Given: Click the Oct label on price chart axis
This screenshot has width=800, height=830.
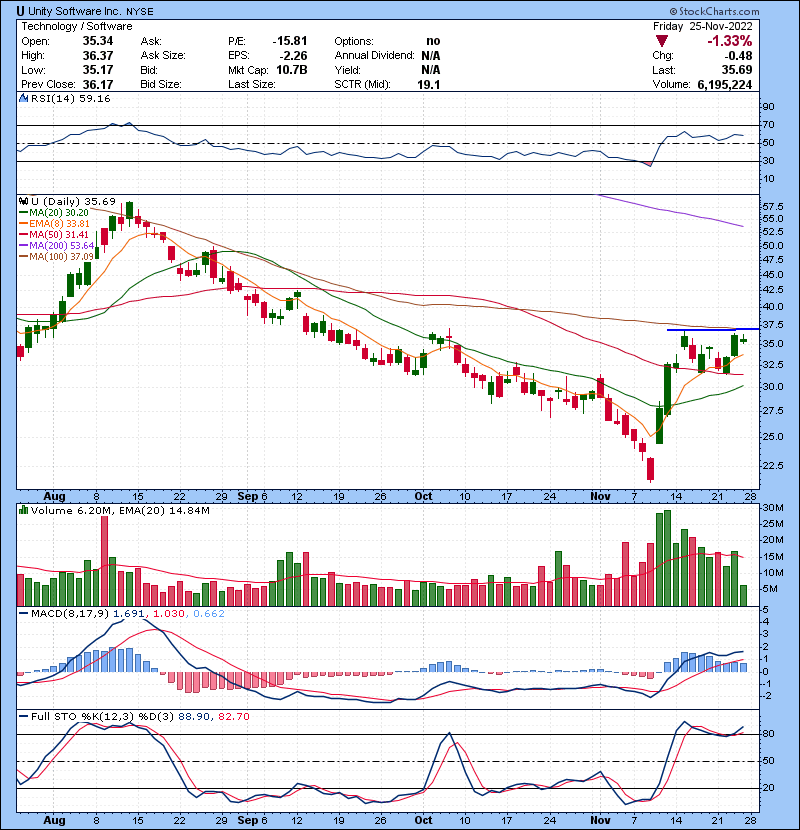Looking at the screenshot, I should pyautogui.click(x=423, y=497).
